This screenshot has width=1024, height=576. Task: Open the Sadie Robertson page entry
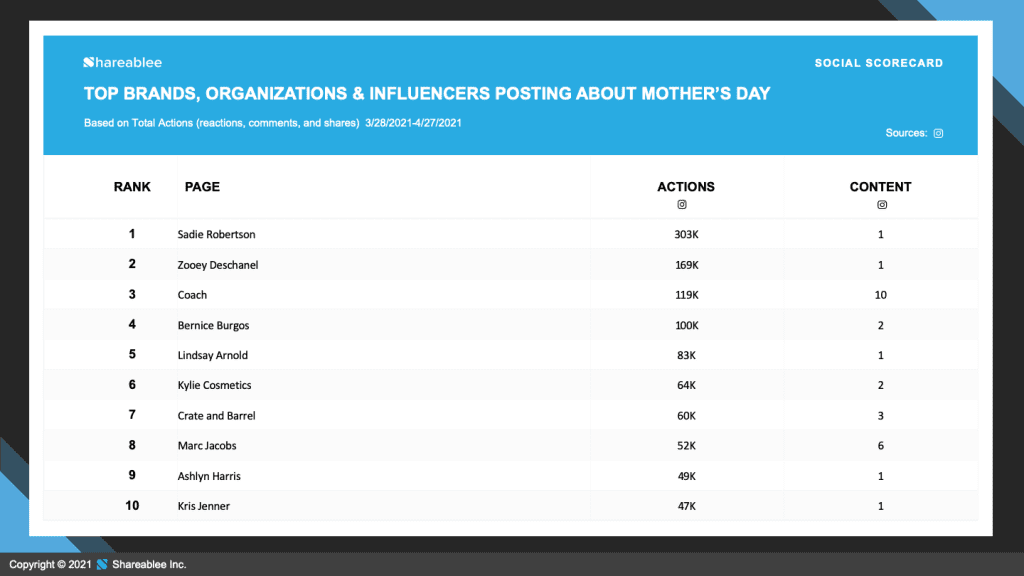[216, 235]
